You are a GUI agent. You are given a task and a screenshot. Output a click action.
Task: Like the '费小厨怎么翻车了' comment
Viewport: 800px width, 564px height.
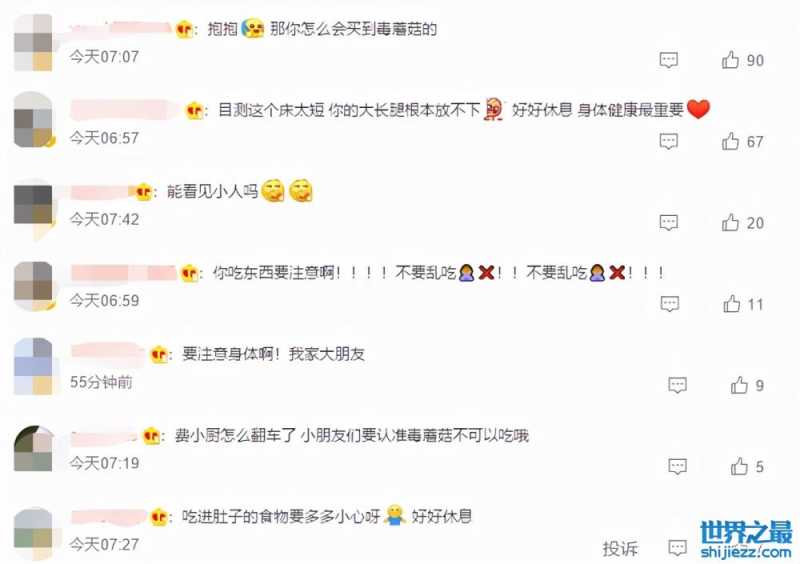[x=739, y=467]
